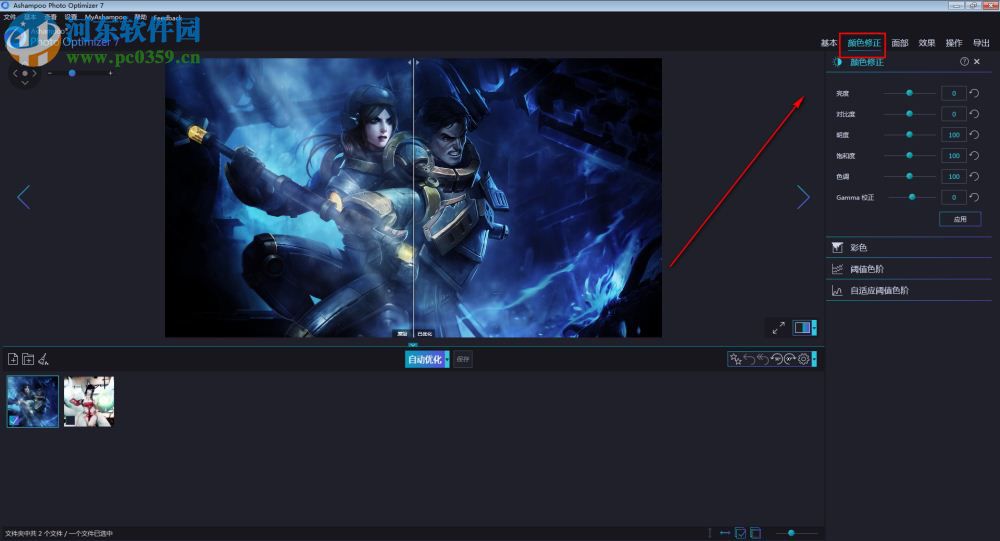
Task: Click the thumbnail size slider in the status bar
Action: tap(791, 533)
